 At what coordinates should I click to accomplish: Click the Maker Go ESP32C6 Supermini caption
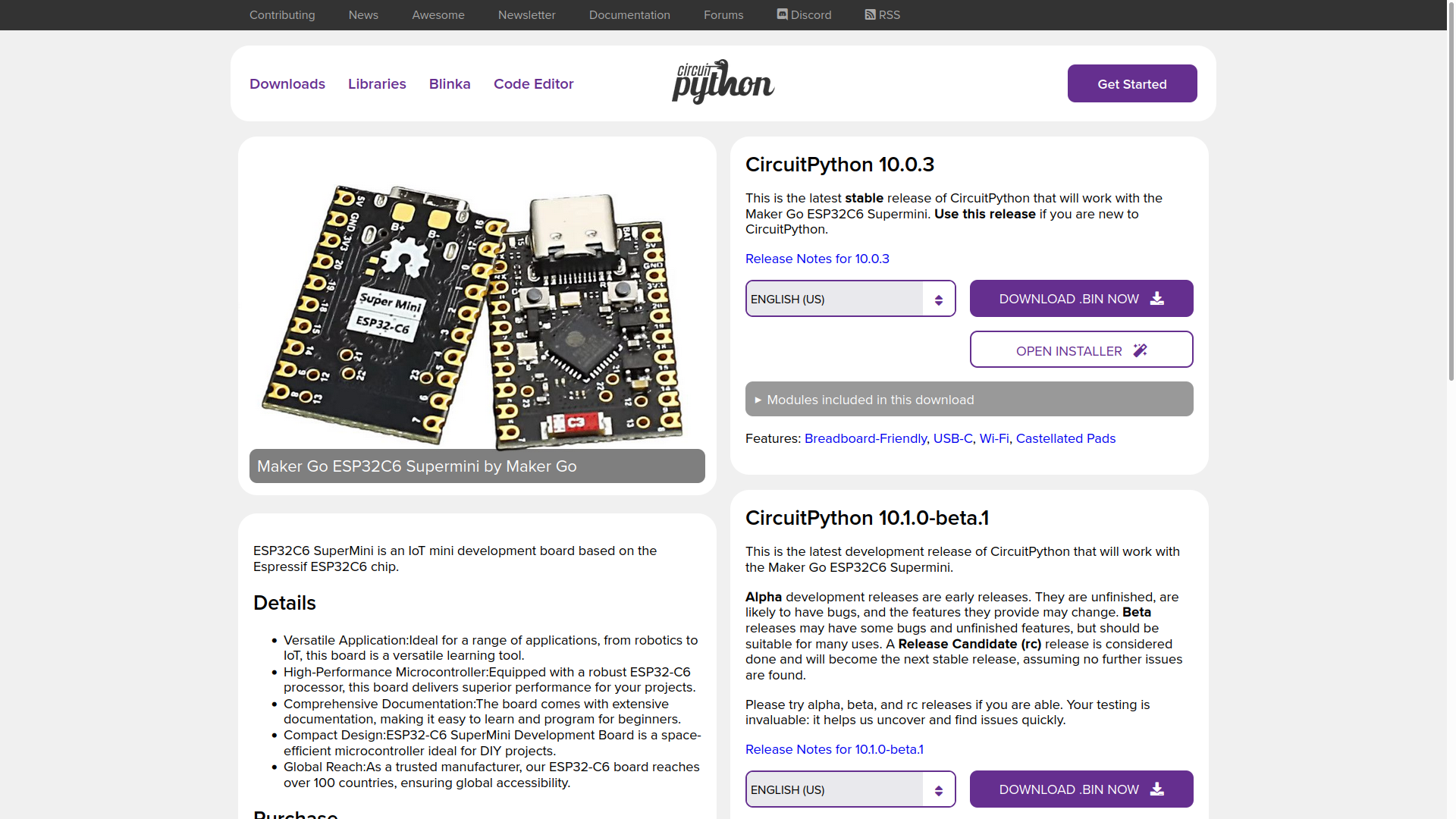coord(477,466)
